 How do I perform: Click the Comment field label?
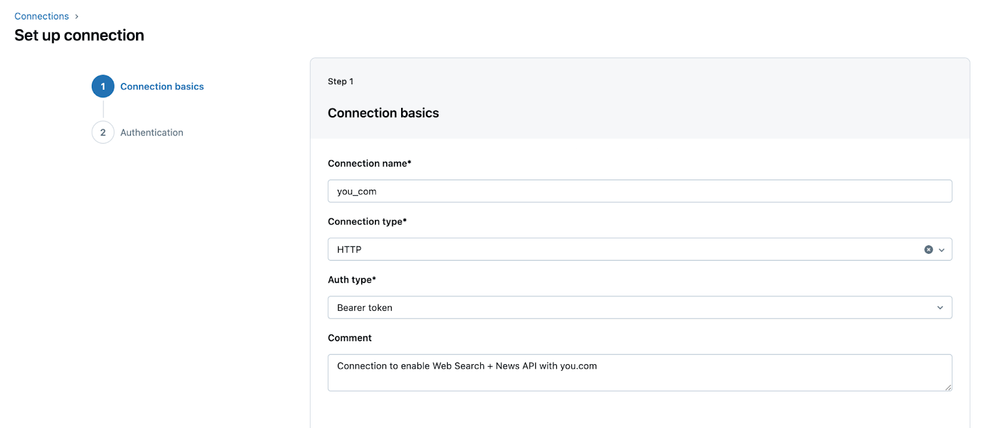(x=349, y=338)
